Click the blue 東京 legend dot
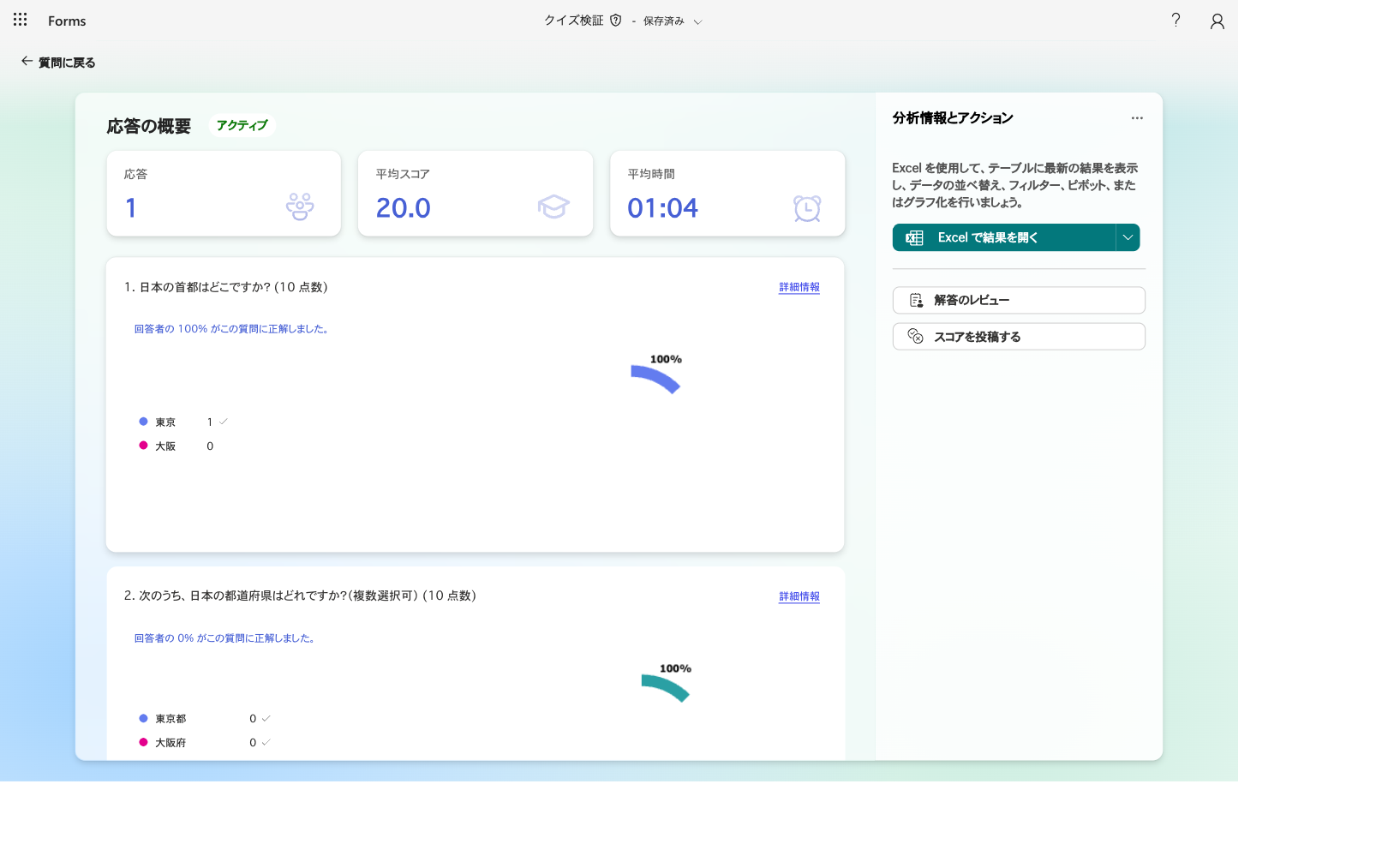Viewport: 1376px width, 868px height. (x=143, y=422)
